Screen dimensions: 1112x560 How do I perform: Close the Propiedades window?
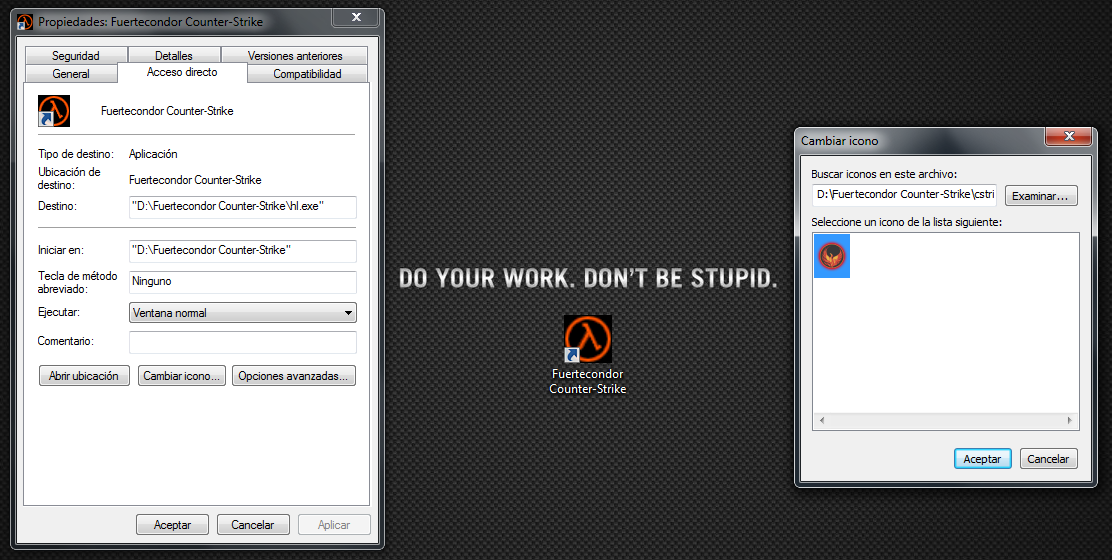click(357, 17)
